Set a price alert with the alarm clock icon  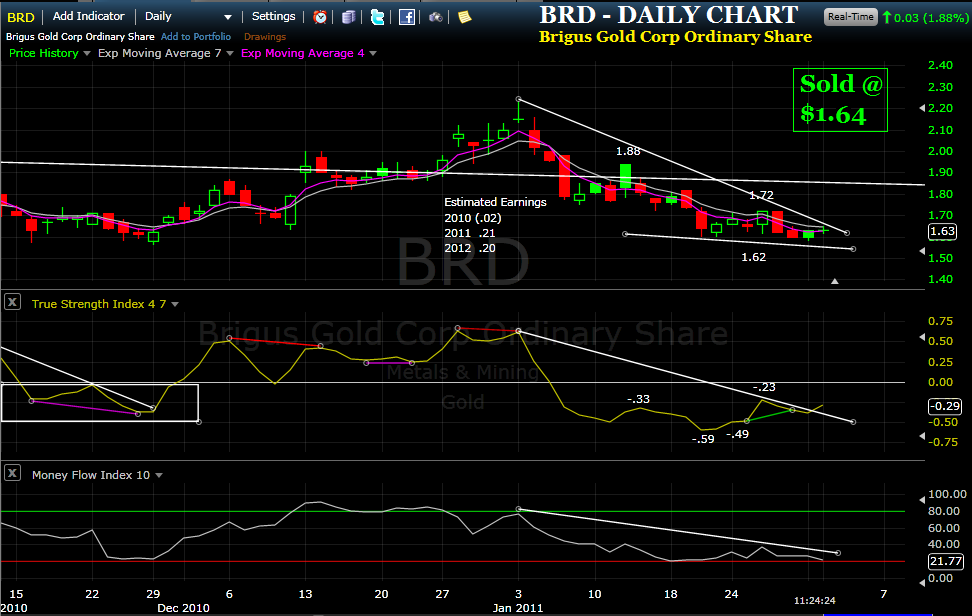coord(320,17)
